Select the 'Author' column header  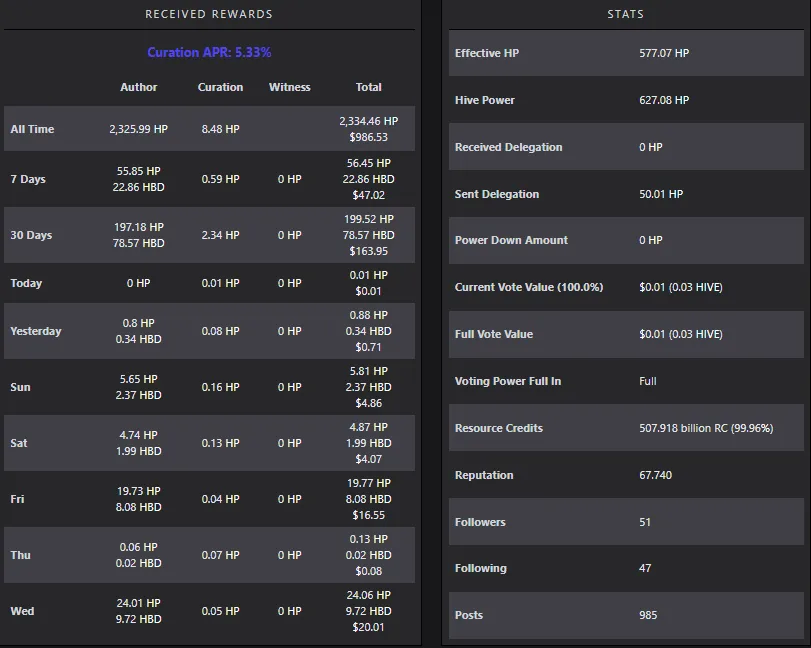[139, 87]
